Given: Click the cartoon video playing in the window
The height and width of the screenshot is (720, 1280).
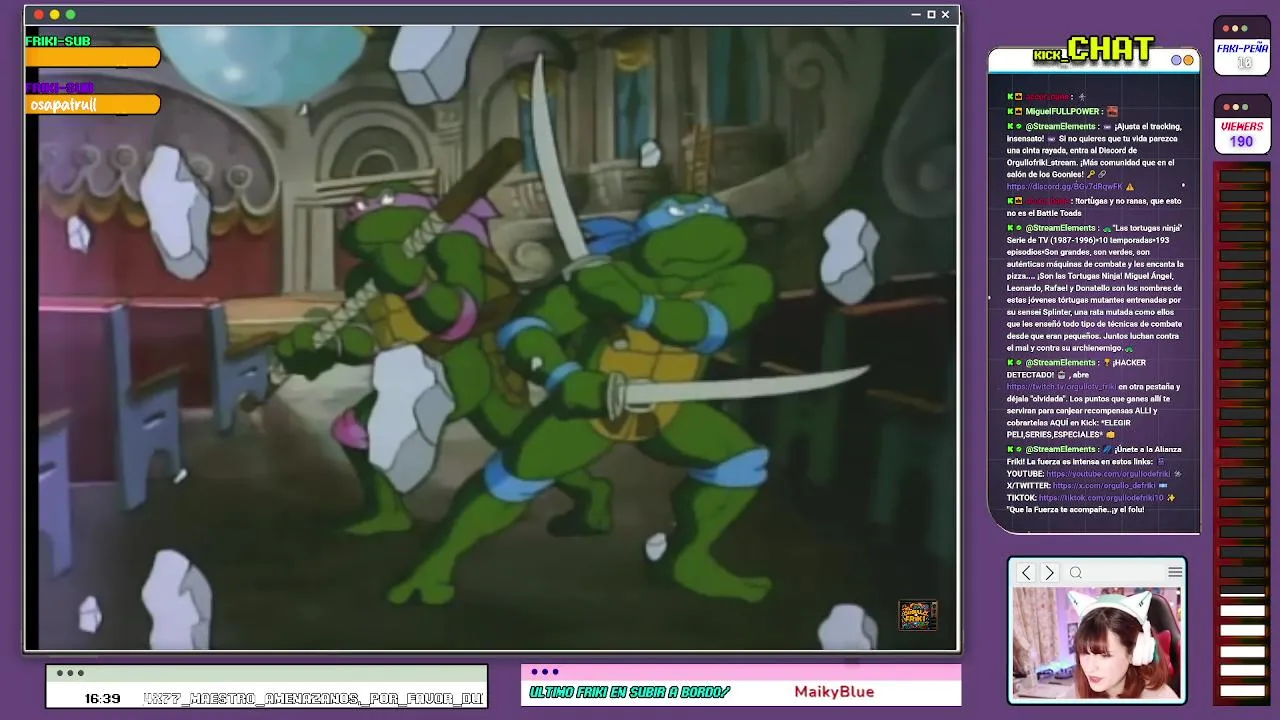Looking at the screenshot, I should pos(490,338).
